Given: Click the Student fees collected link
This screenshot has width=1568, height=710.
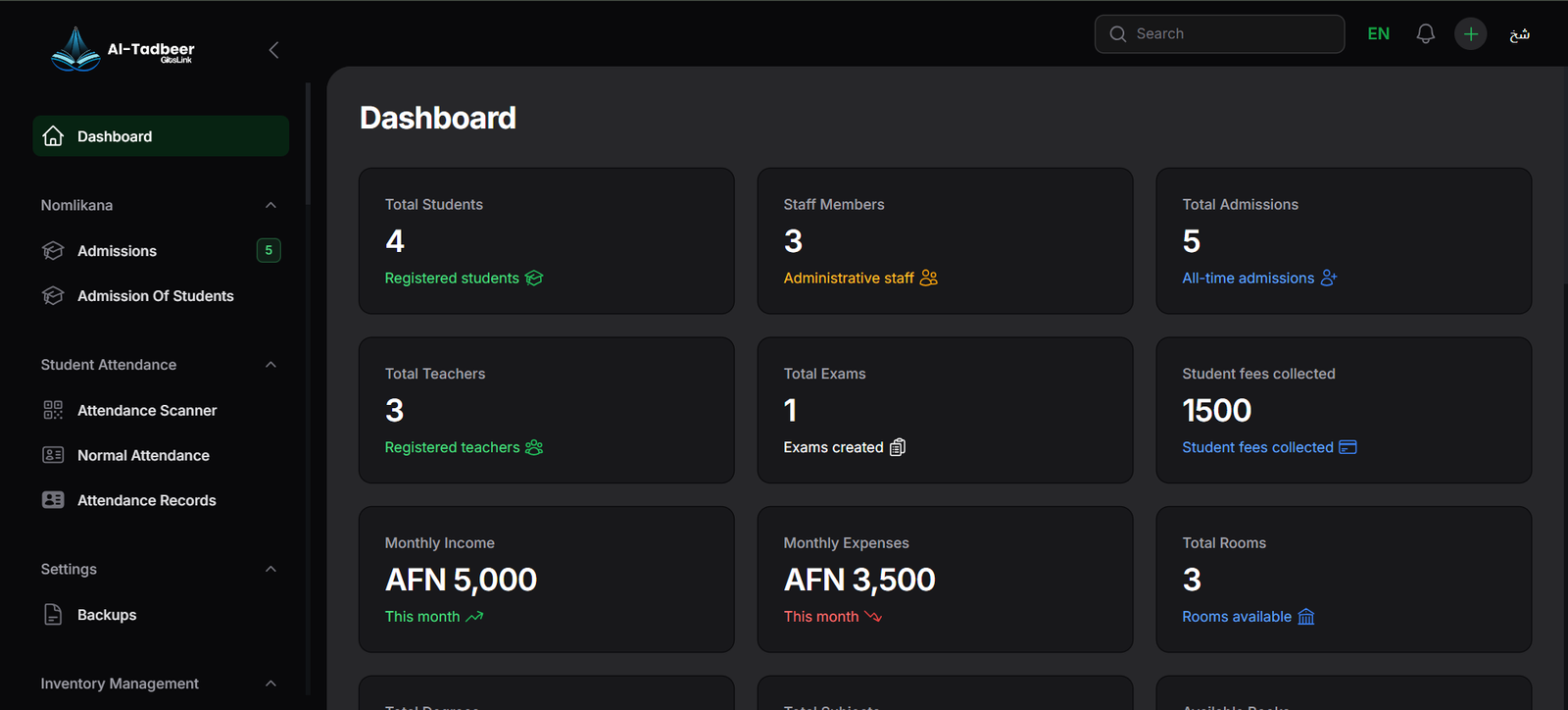Looking at the screenshot, I should tap(1257, 447).
